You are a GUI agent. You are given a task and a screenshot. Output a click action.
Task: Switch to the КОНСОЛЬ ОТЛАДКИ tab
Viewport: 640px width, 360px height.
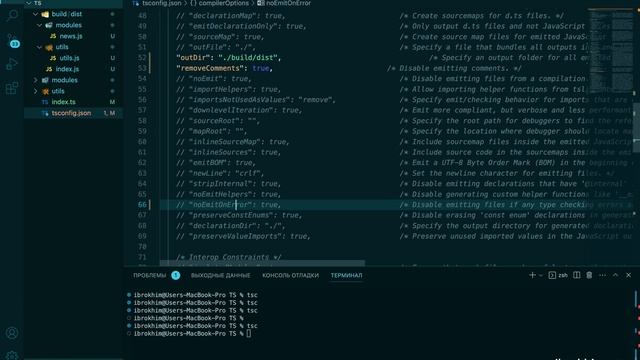pos(290,276)
